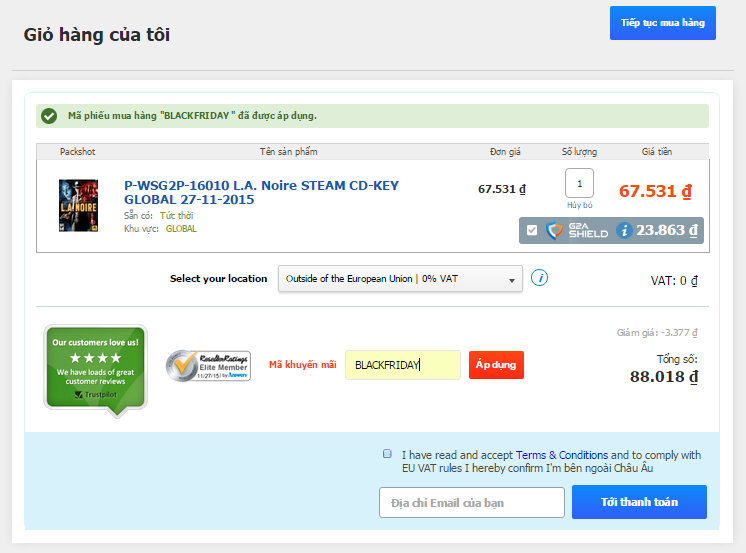
Task: Click the Mã khuyến mãi label
Action: (303, 365)
